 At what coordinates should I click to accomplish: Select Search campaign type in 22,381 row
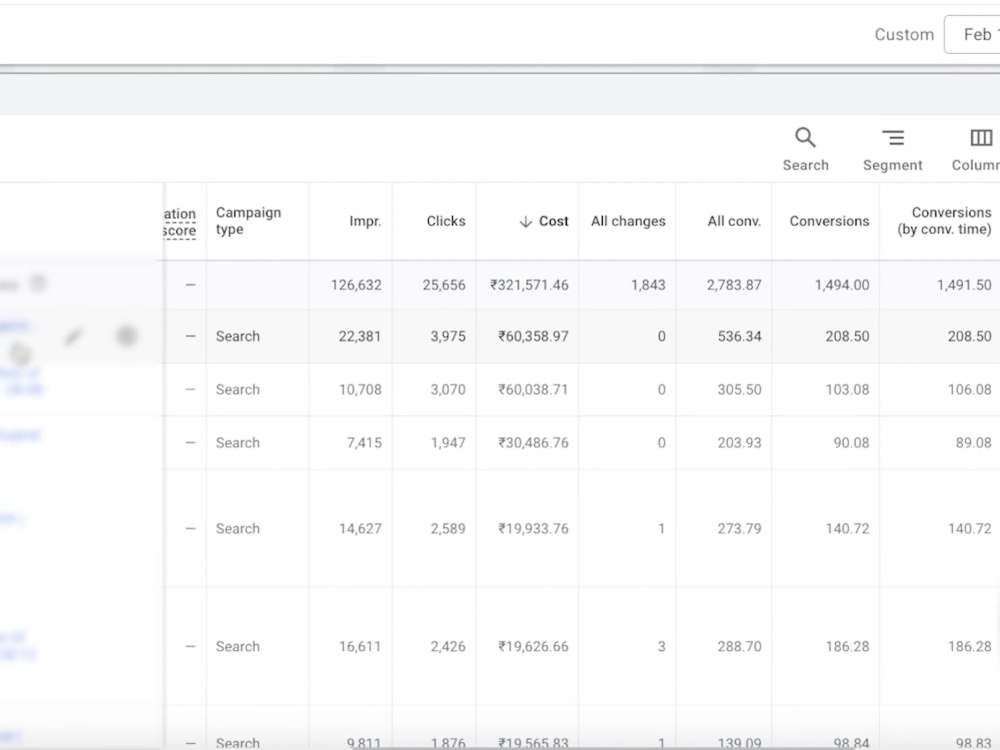coord(237,336)
